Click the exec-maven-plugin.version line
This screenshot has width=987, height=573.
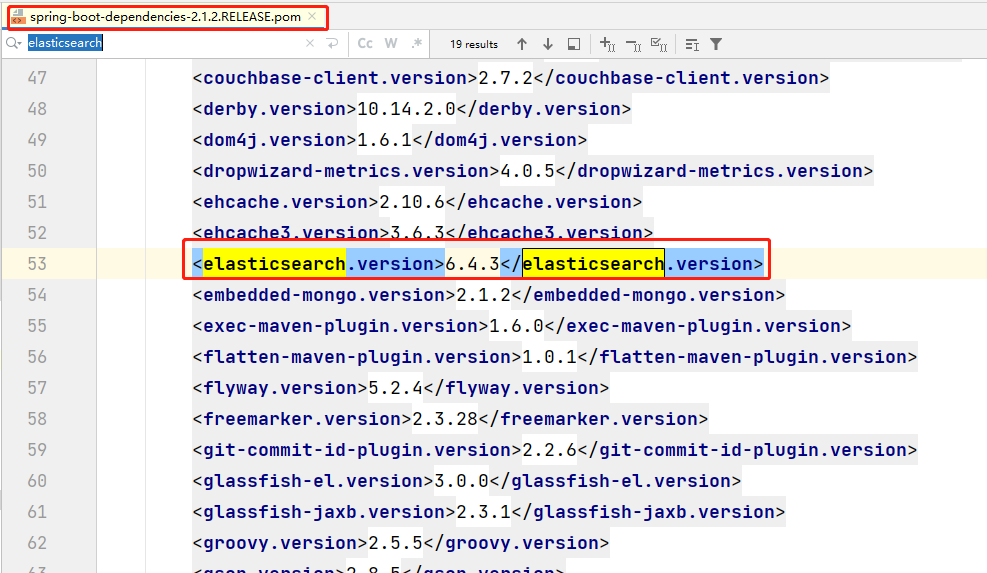tap(522, 326)
